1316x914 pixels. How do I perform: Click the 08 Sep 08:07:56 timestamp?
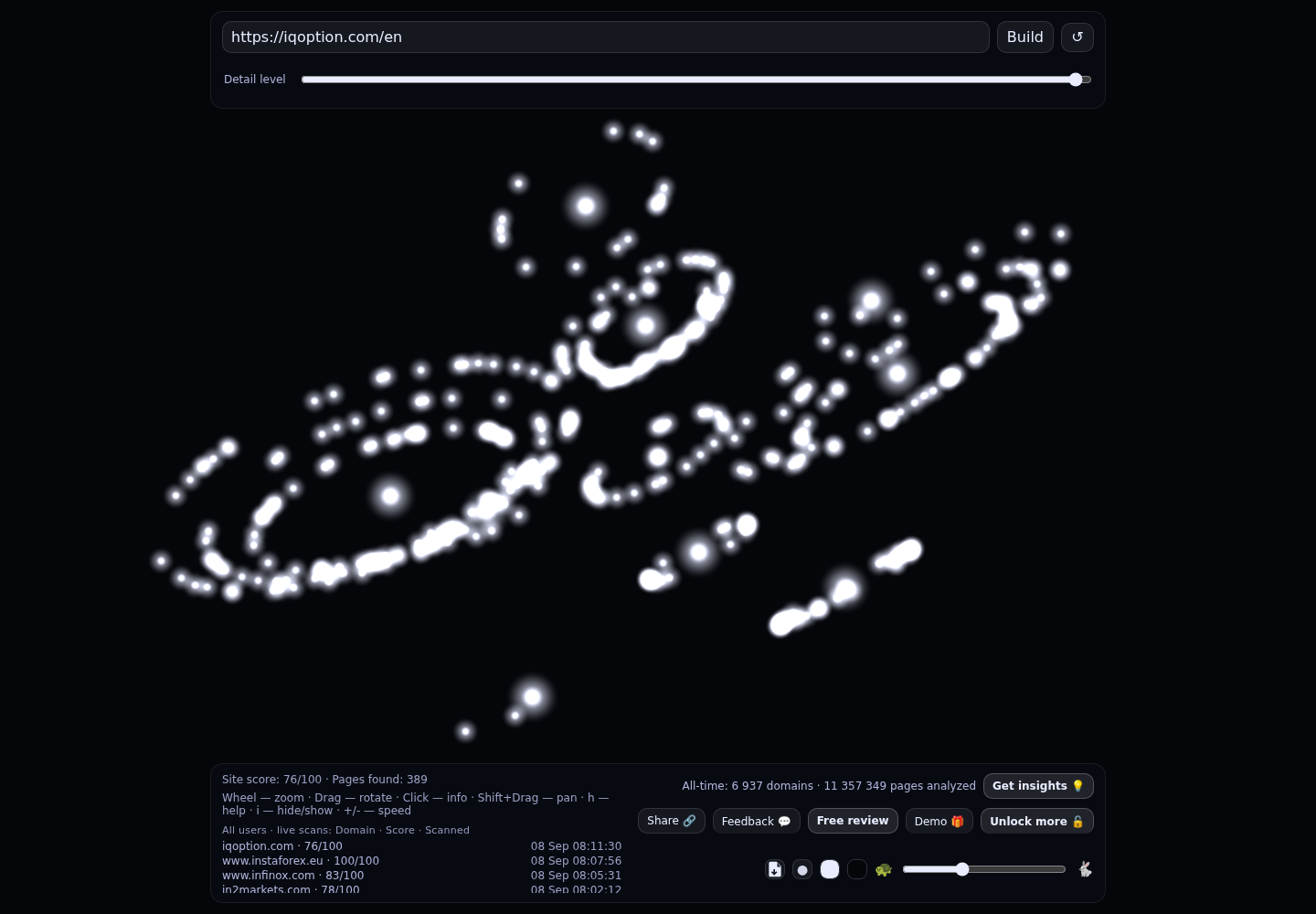click(576, 861)
